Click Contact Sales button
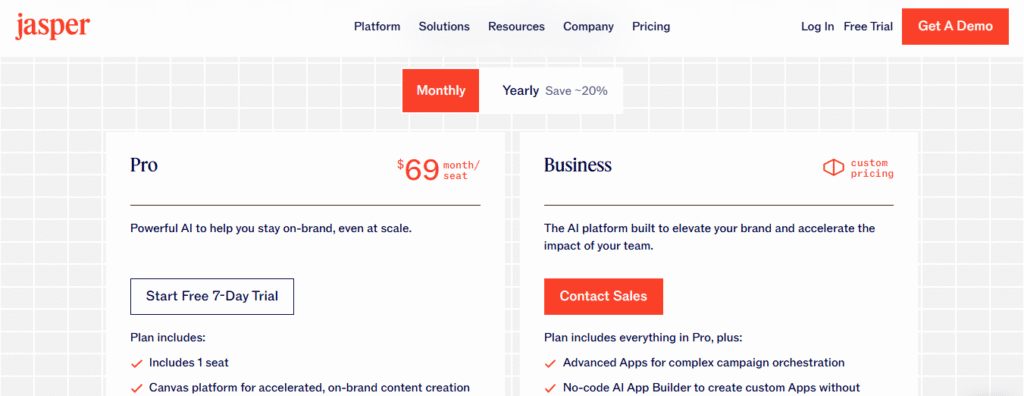The width and height of the screenshot is (1024, 396). coord(603,297)
